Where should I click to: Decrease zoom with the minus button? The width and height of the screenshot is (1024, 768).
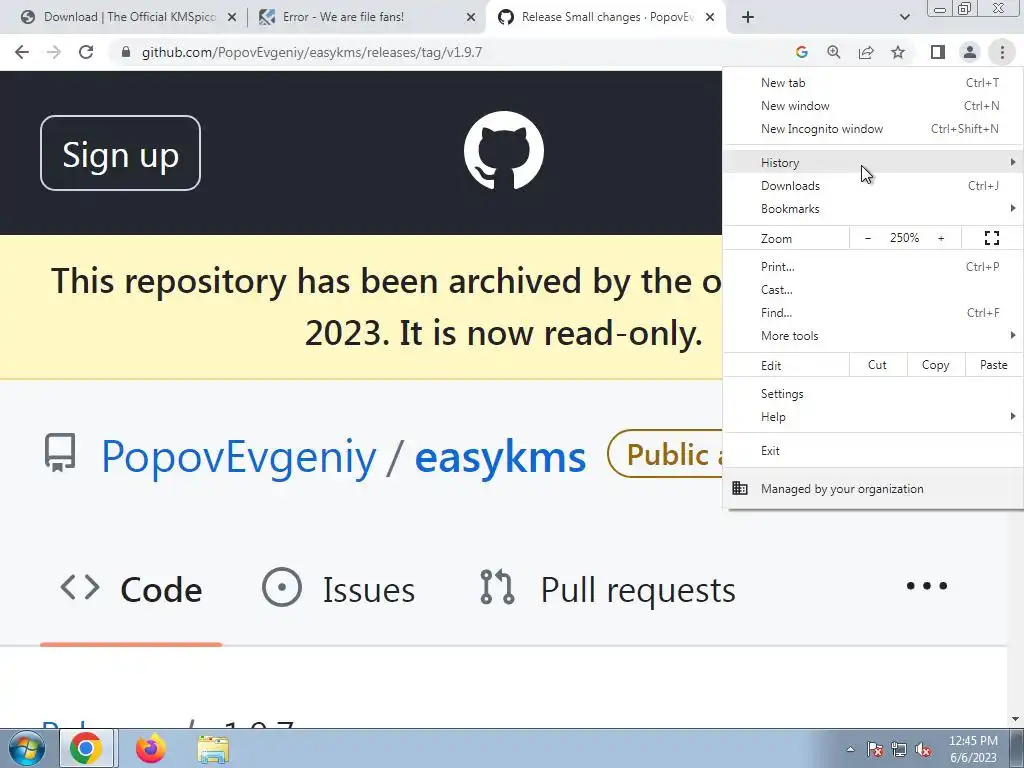pyautogui.click(x=868, y=238)
